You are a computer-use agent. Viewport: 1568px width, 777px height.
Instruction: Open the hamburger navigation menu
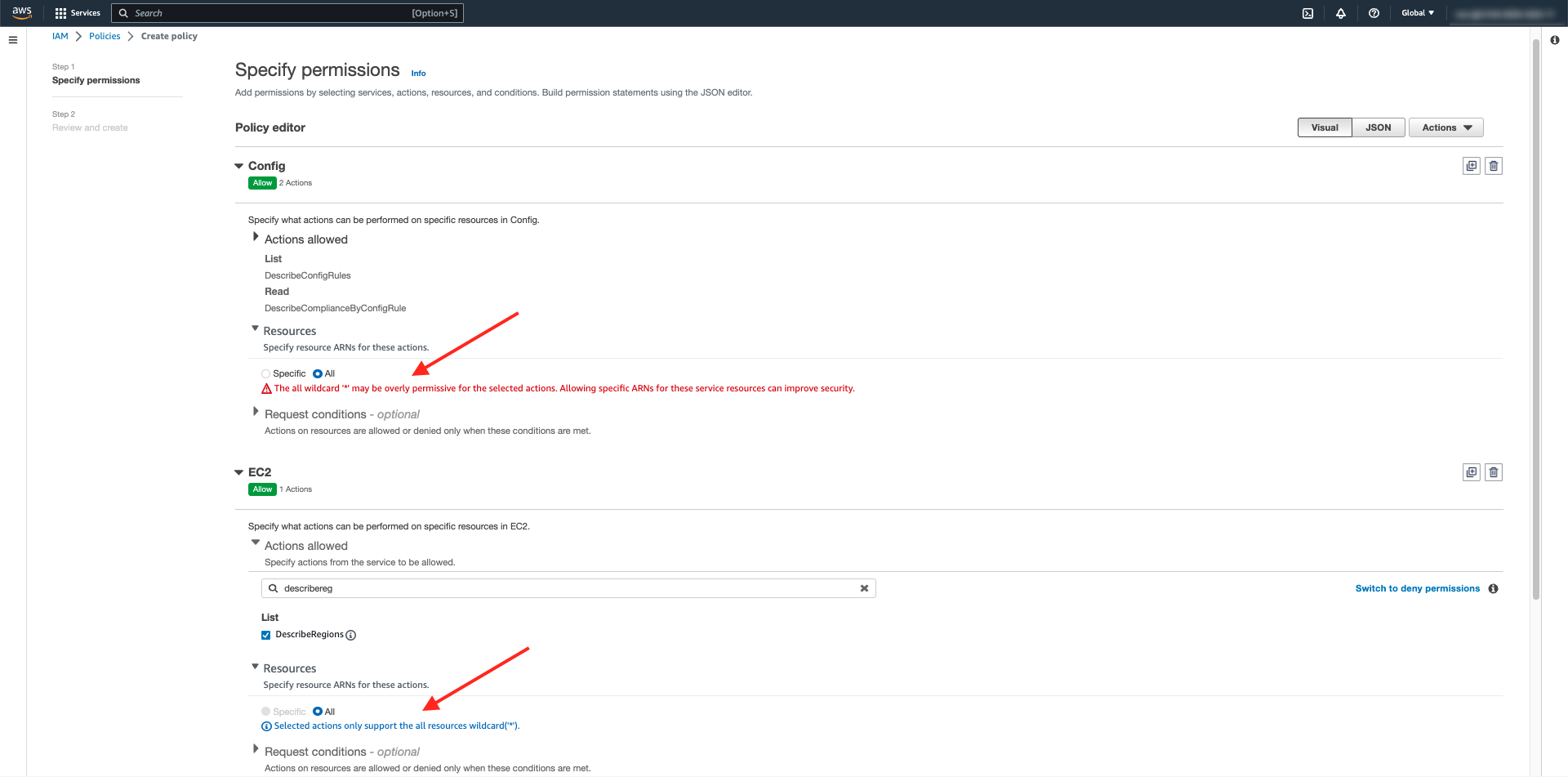pos(13,39)
